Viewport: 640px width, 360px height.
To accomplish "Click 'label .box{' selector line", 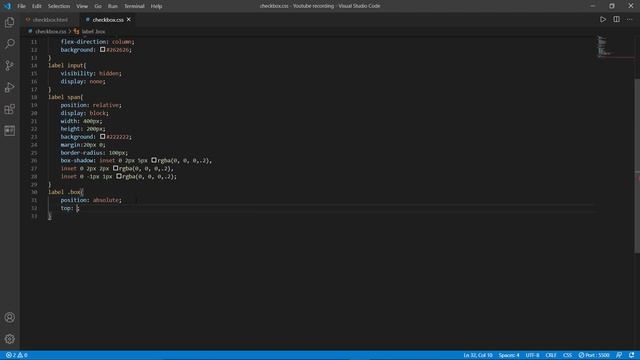I will (66, 192).
